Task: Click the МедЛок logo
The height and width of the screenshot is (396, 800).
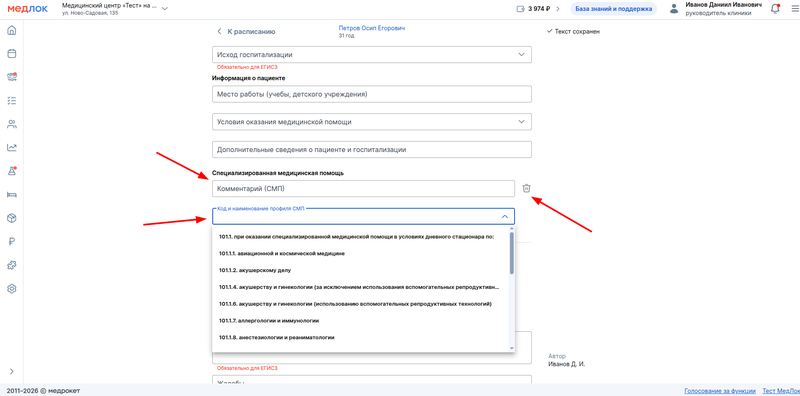Action: pyautogui.click(x=28, y=9)
